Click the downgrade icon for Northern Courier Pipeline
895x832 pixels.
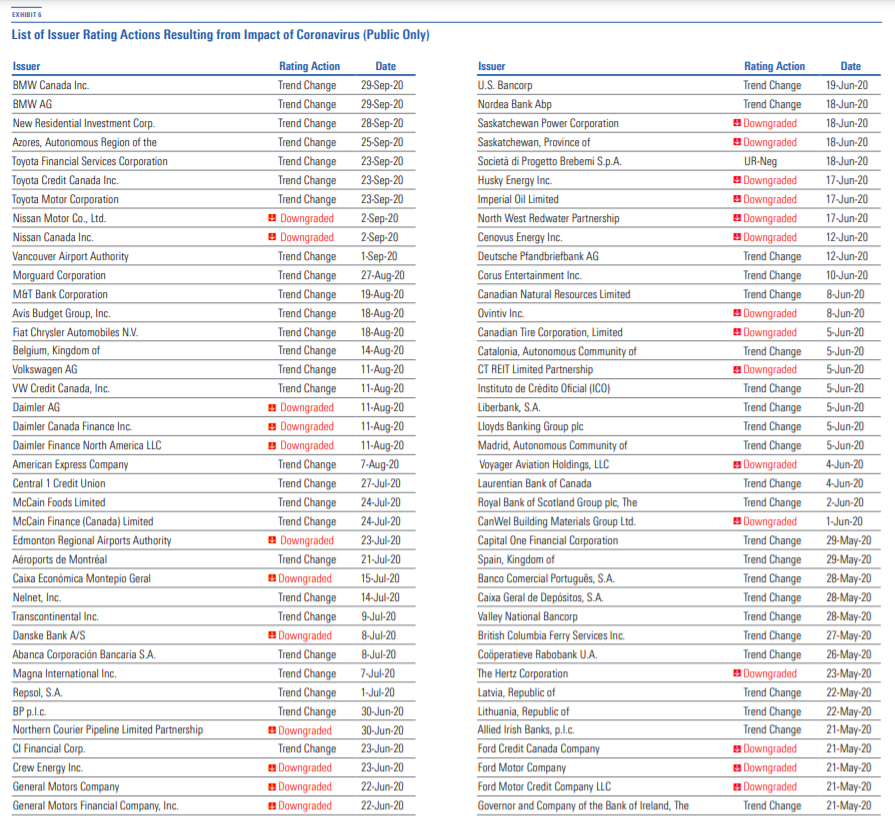pos(272,730)
